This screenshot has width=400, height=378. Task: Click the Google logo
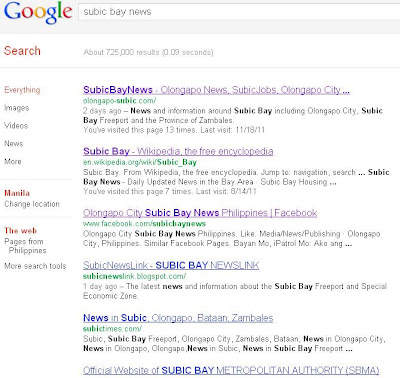(38, 12)
